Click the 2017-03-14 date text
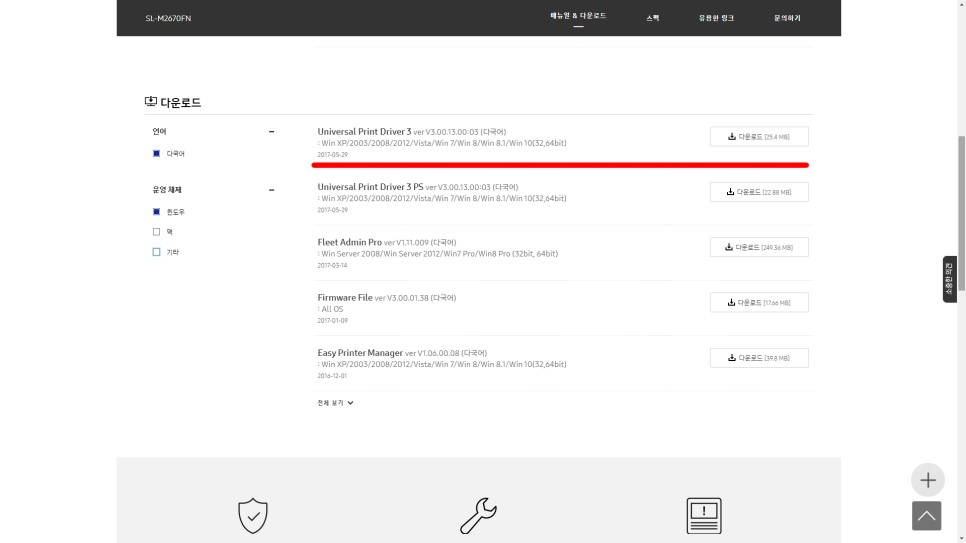 tap(332, 266)
